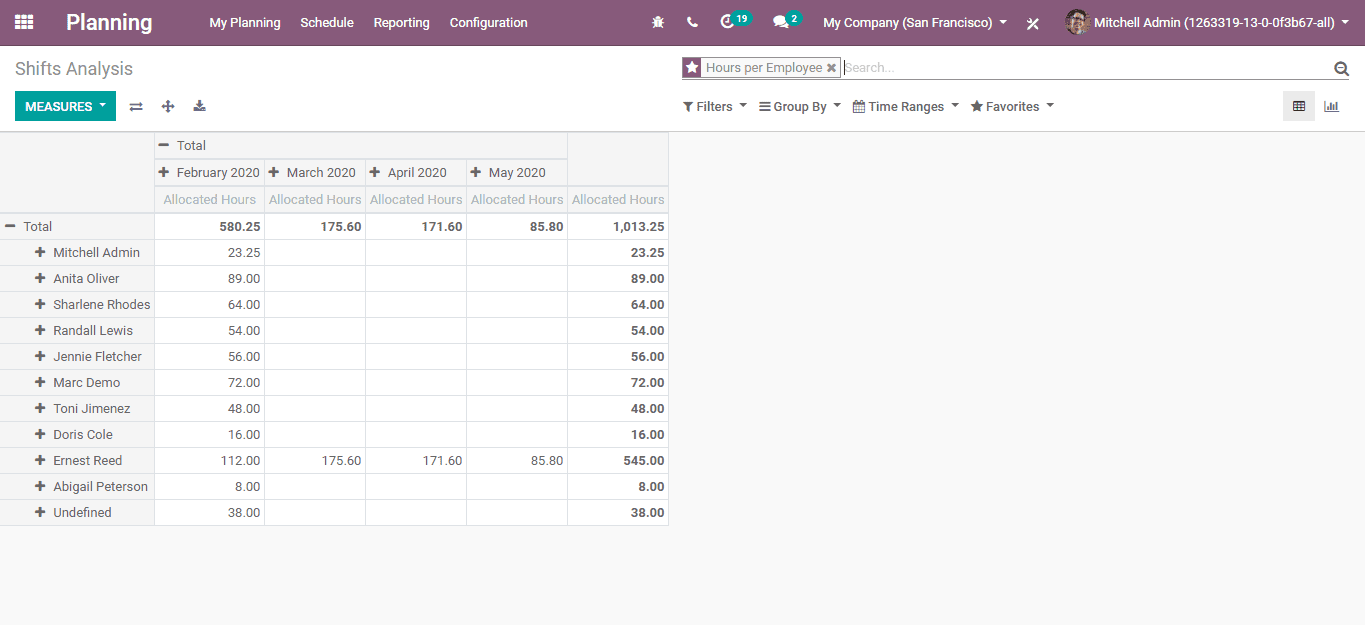The height and width of the screenshot is (625, 1365).
Task: Open the Configuration menu
Action: (488, 22)
